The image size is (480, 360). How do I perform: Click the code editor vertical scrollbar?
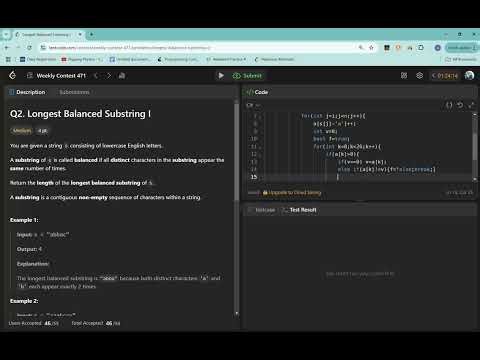pos(475,147)
